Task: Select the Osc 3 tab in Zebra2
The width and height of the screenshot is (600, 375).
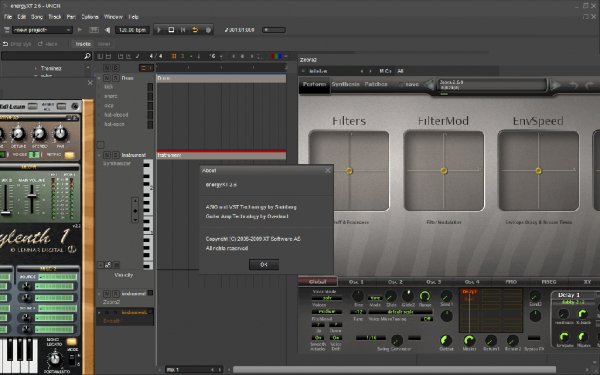Action: point(434,282)
